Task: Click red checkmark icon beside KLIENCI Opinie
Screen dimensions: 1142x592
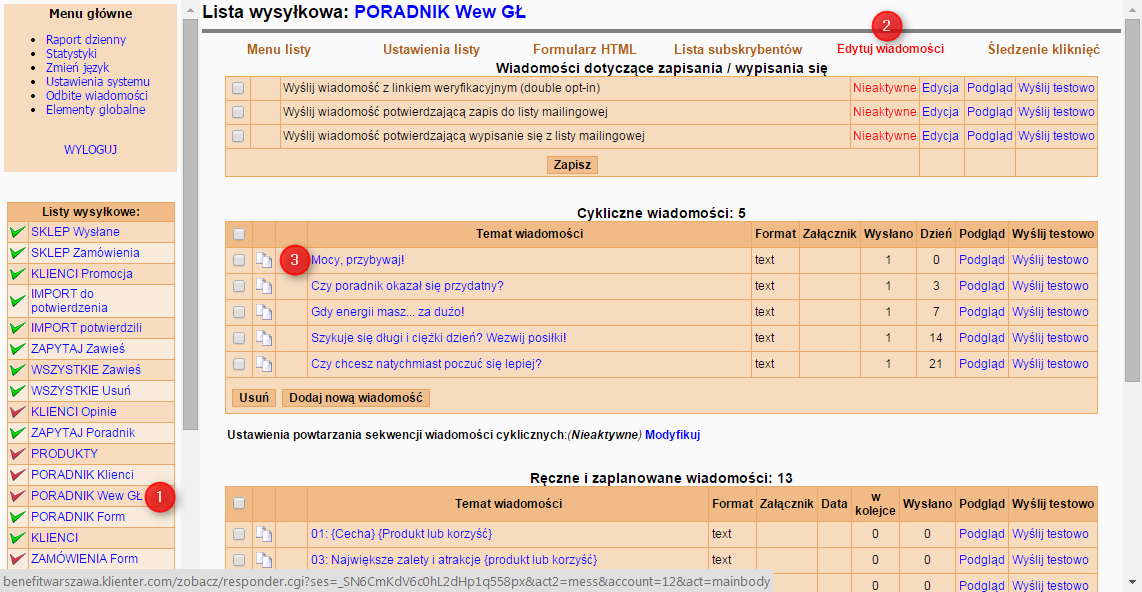Action: 18,412
